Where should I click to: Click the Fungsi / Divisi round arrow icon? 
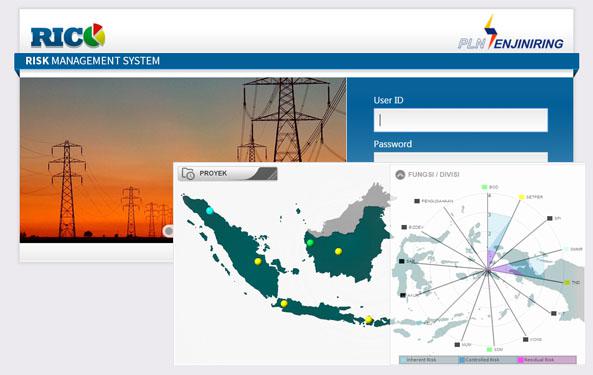[x=400, y=175]
